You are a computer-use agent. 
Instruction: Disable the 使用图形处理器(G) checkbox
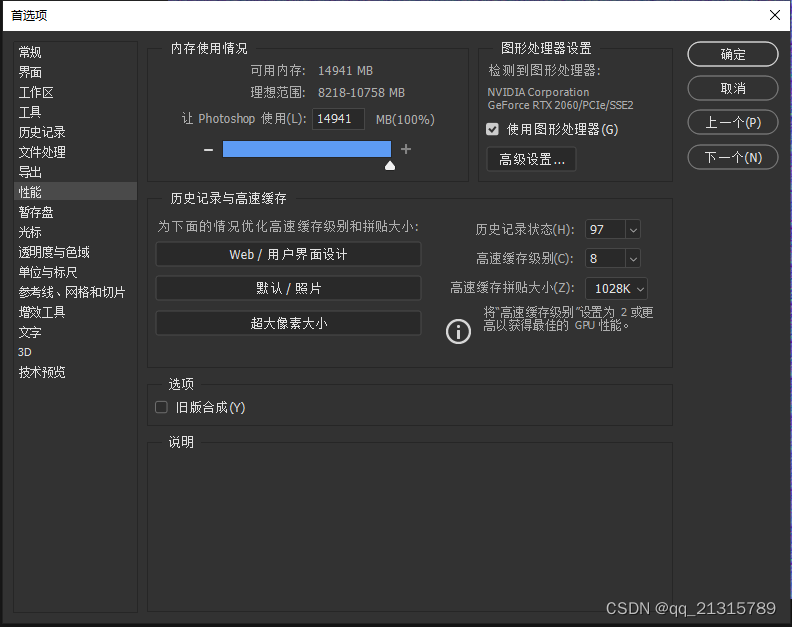(492, 130)
